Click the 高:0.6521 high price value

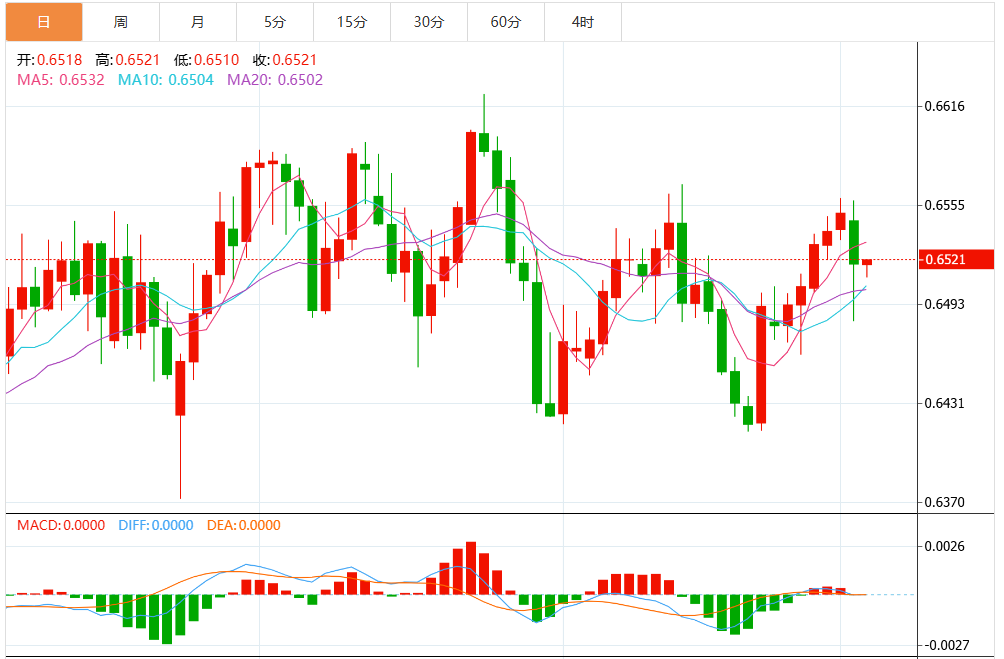point(127,60)
